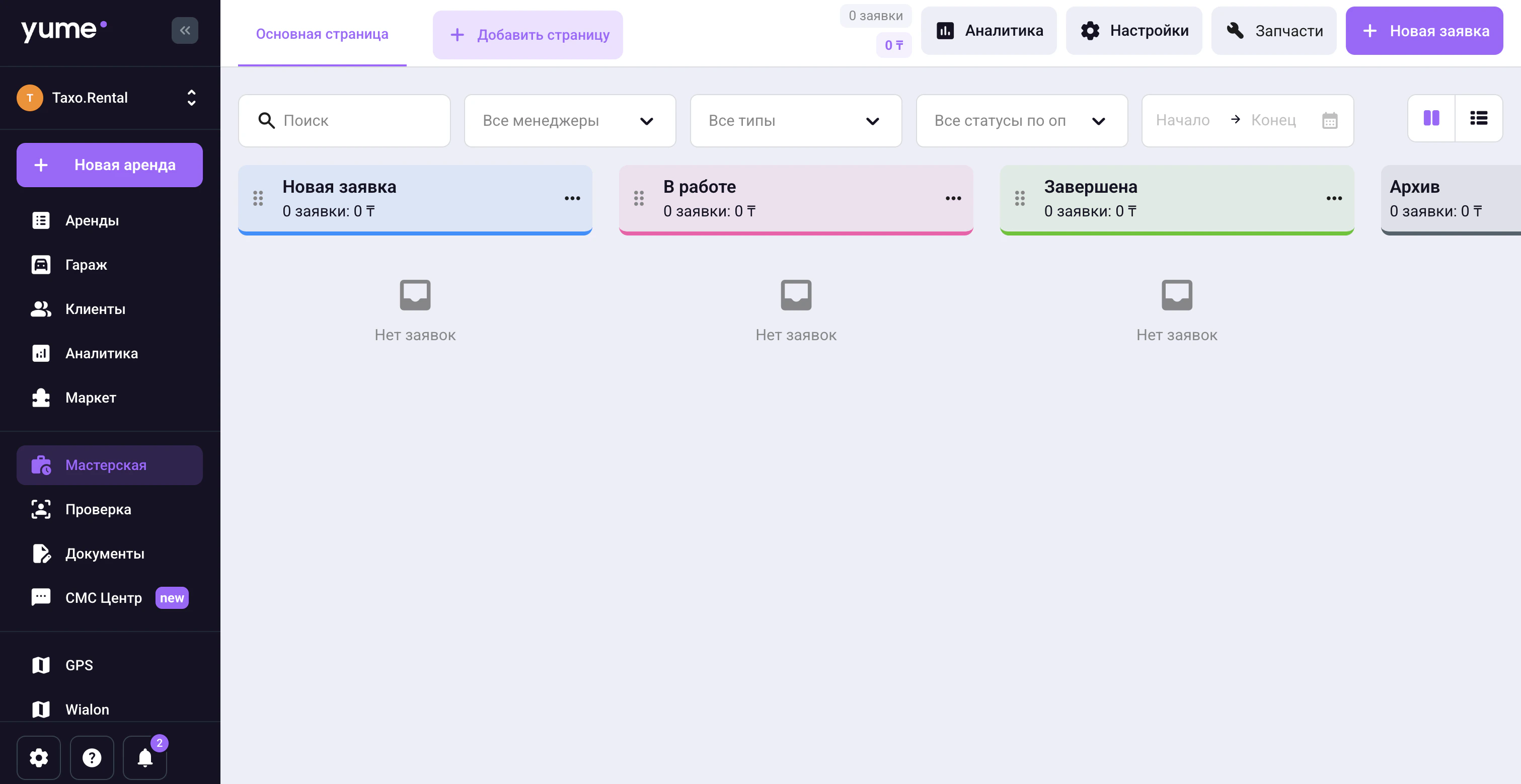1521x784 pixels.
Task: Select Основная страница tab
Action: coord(322,34)
